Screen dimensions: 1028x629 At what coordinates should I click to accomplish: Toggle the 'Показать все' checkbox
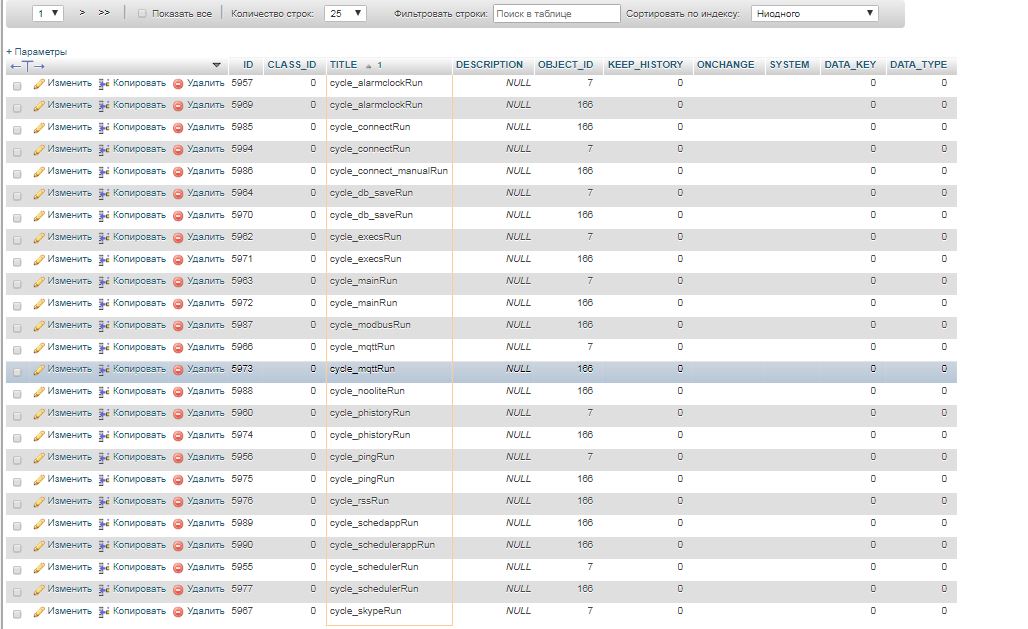(141, 14)
